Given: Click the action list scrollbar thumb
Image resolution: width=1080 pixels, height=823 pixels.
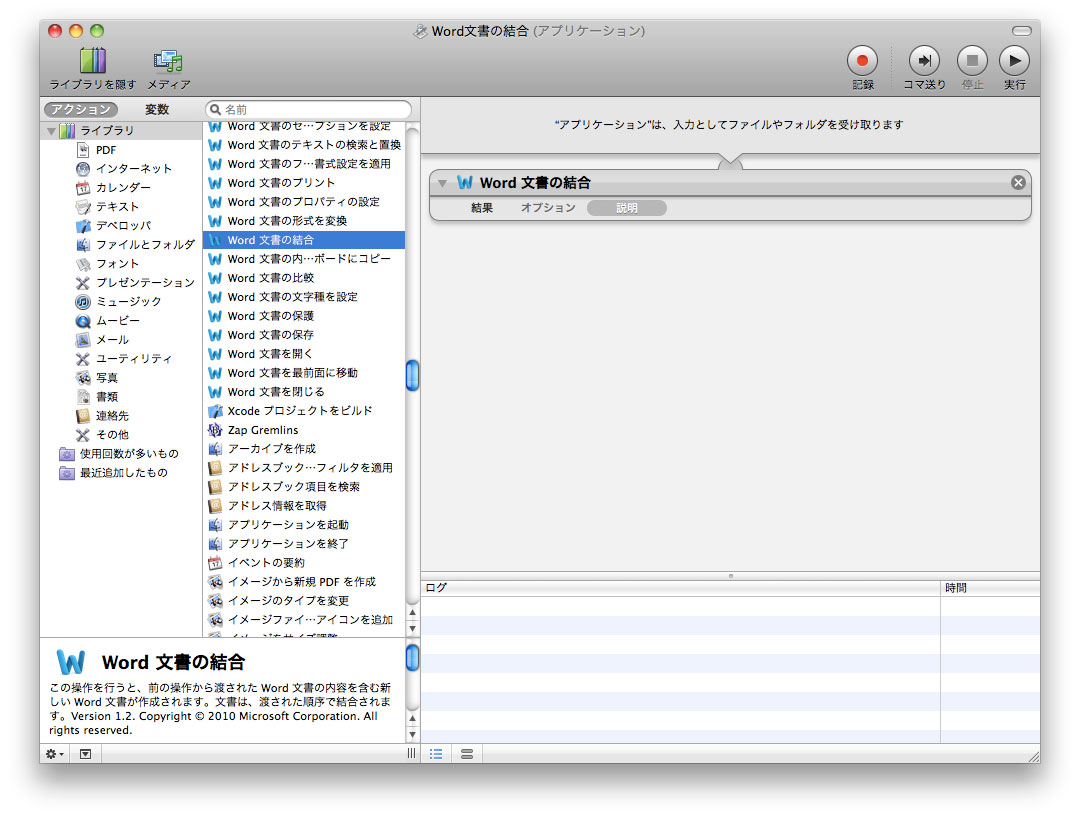Looking at the screenshot, I should 413,375.
